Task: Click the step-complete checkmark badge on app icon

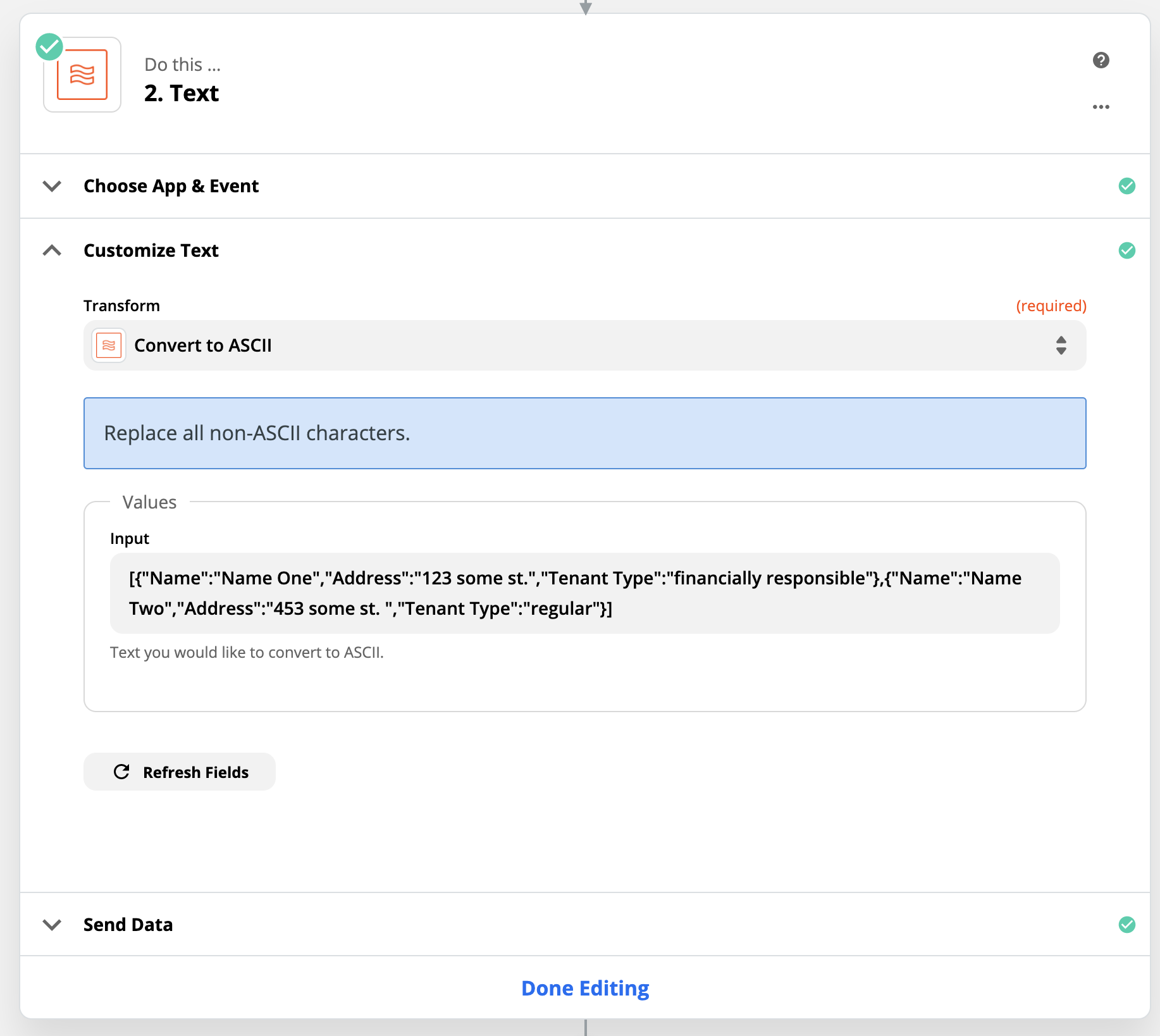Action: 49,47
